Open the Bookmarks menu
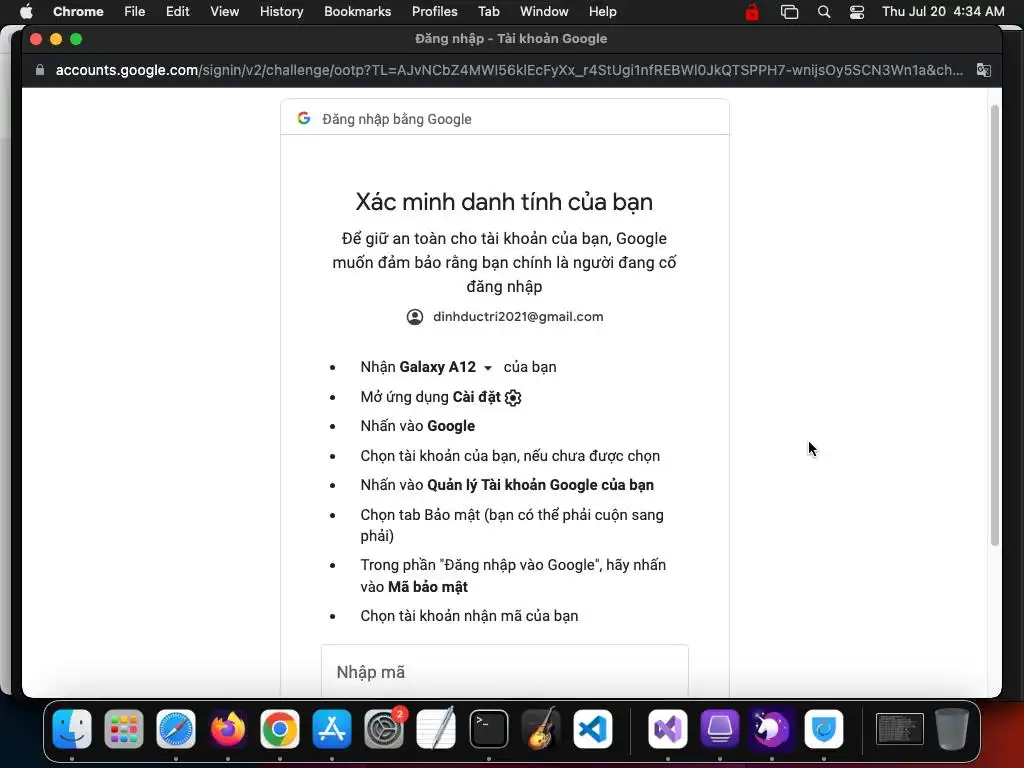The width and height of the screenshot is (1024, 768). click(357, 11)
